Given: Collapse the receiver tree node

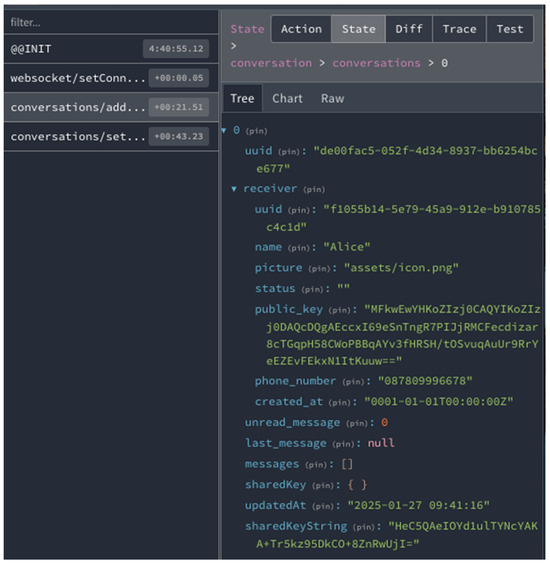Looking at the screenshot, I should tap(234, 189).
